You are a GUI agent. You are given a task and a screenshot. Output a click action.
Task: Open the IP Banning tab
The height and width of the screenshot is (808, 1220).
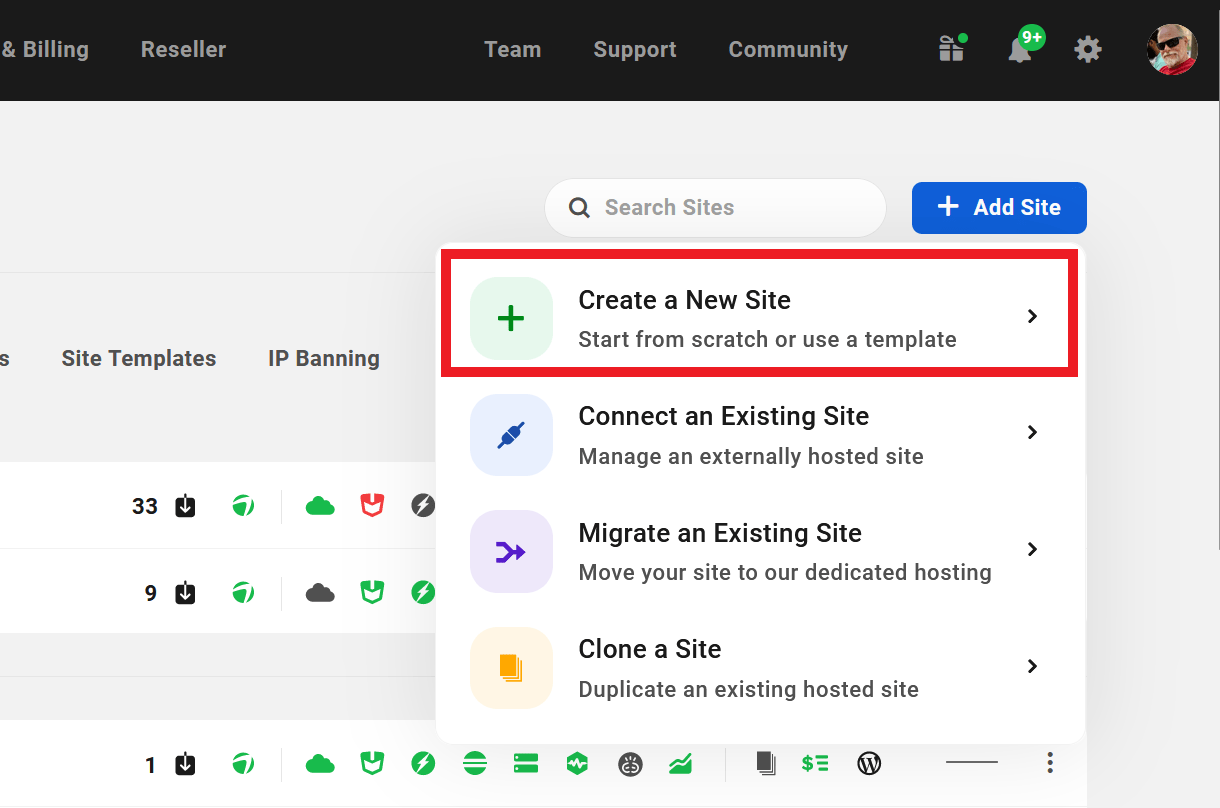click(324, 358)
